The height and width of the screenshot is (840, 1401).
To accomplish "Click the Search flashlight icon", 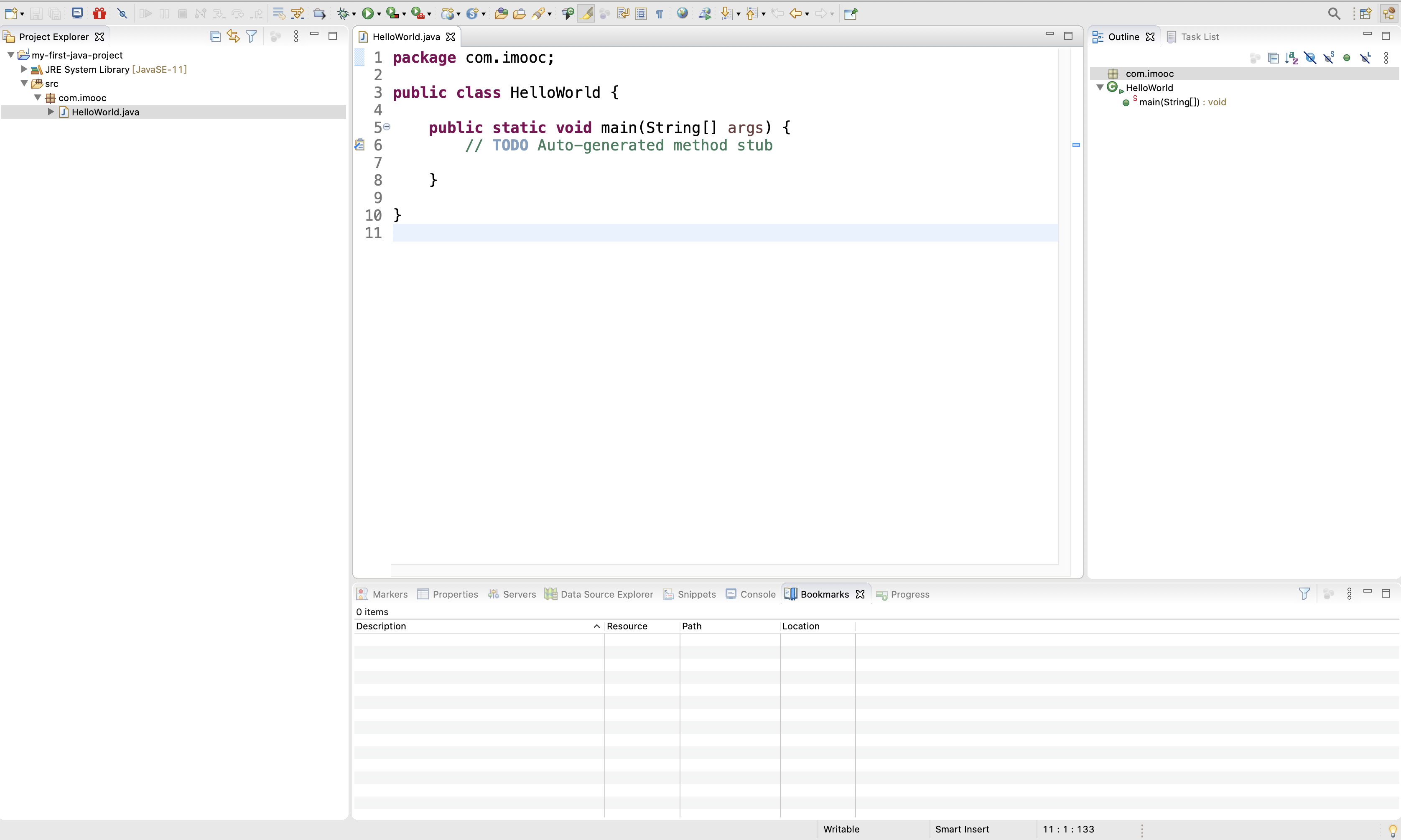I will coord(538,13).
